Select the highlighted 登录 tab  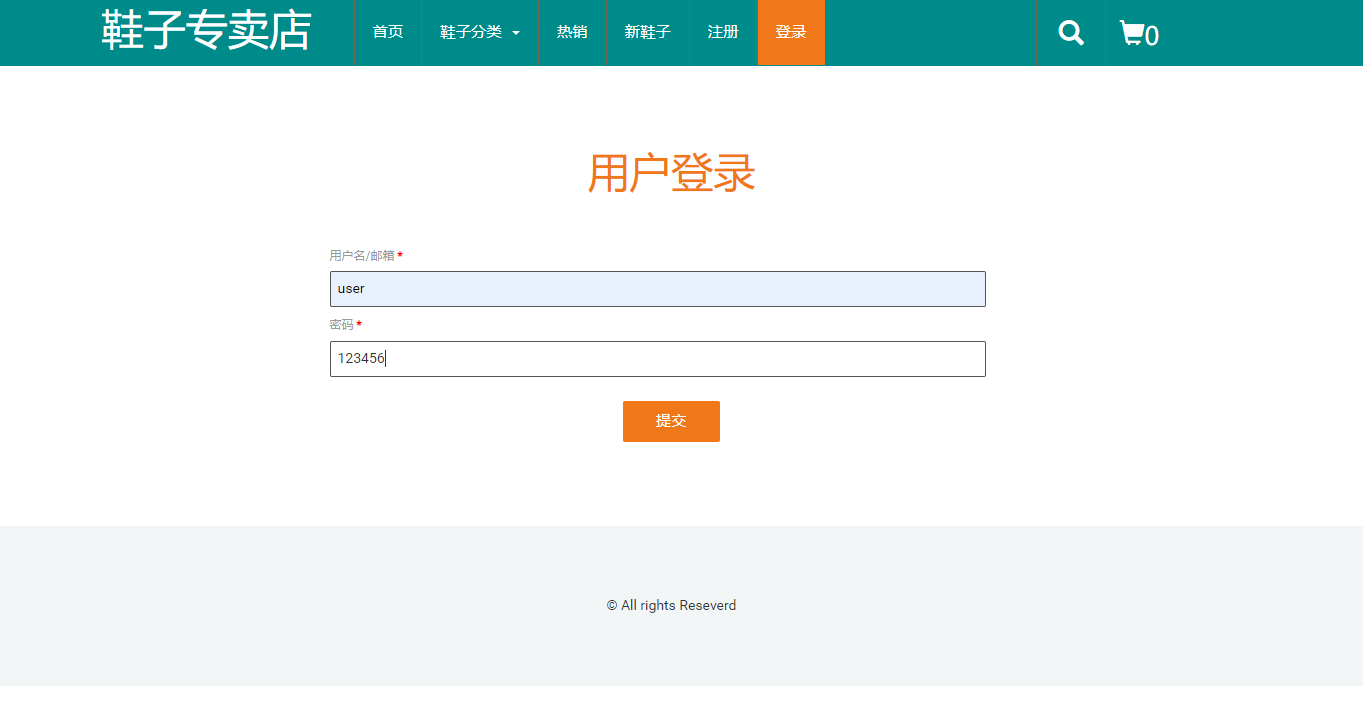tap(791, 32)
